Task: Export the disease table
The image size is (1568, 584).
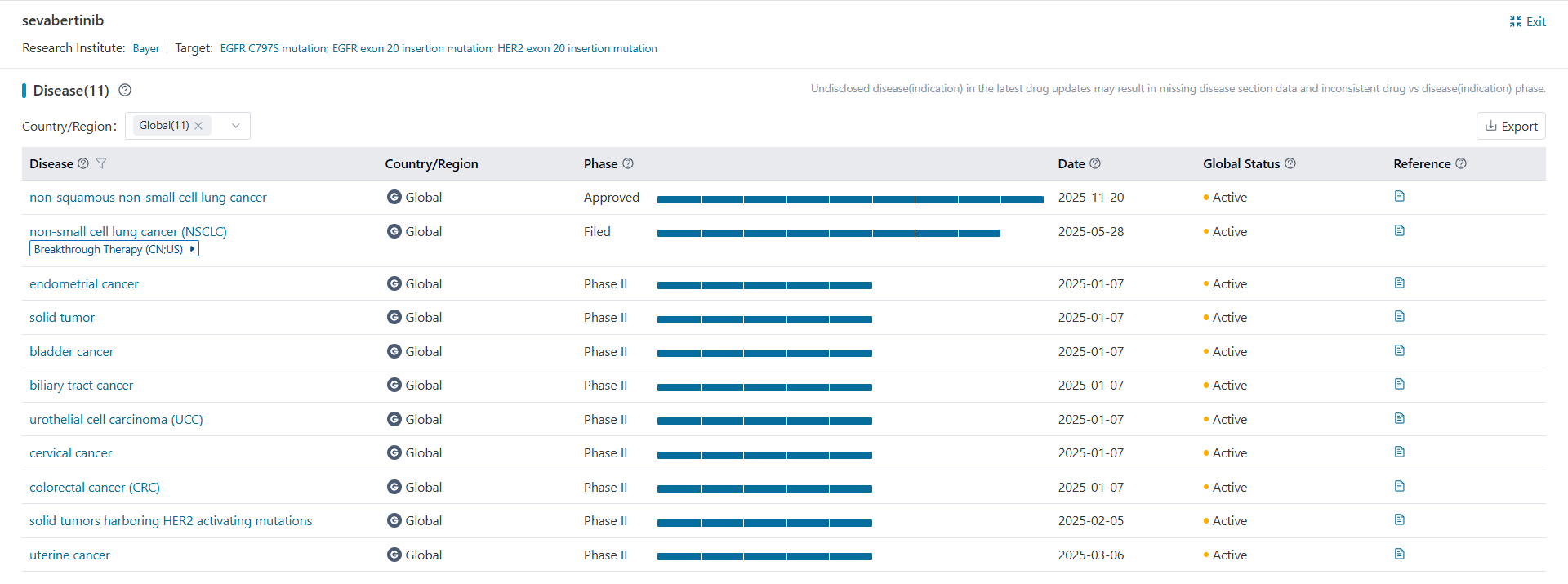Action: [1511, 126]
